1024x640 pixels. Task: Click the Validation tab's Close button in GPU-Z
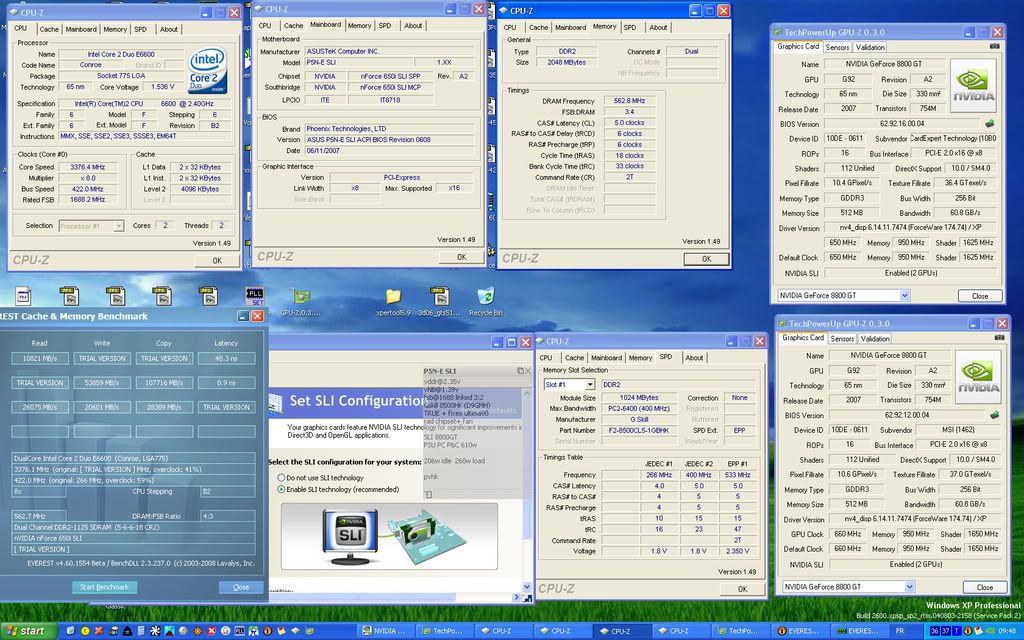coord(979,295)
